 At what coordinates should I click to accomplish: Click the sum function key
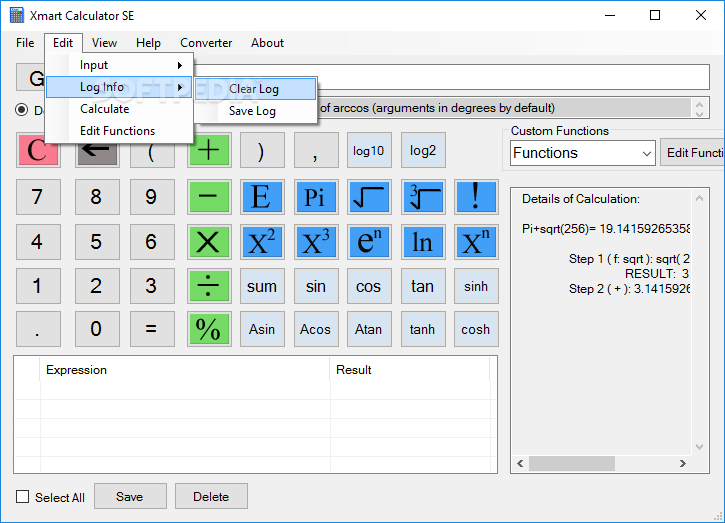coord(262,286)
